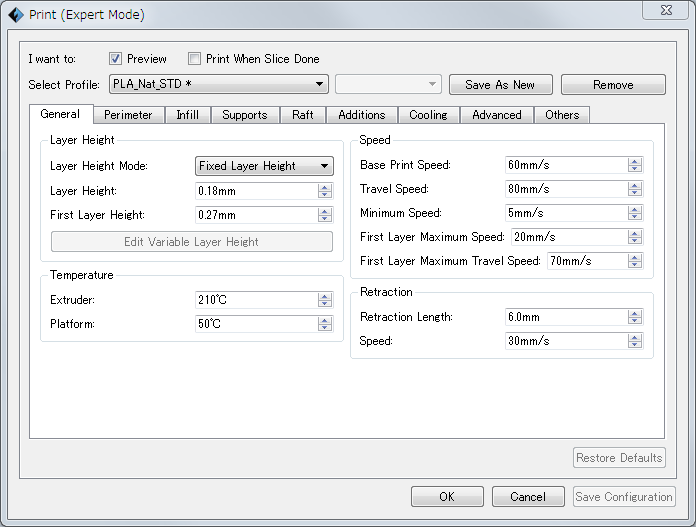696x527 pixels.
Task: Switch to the General tab
Action: 61,114
